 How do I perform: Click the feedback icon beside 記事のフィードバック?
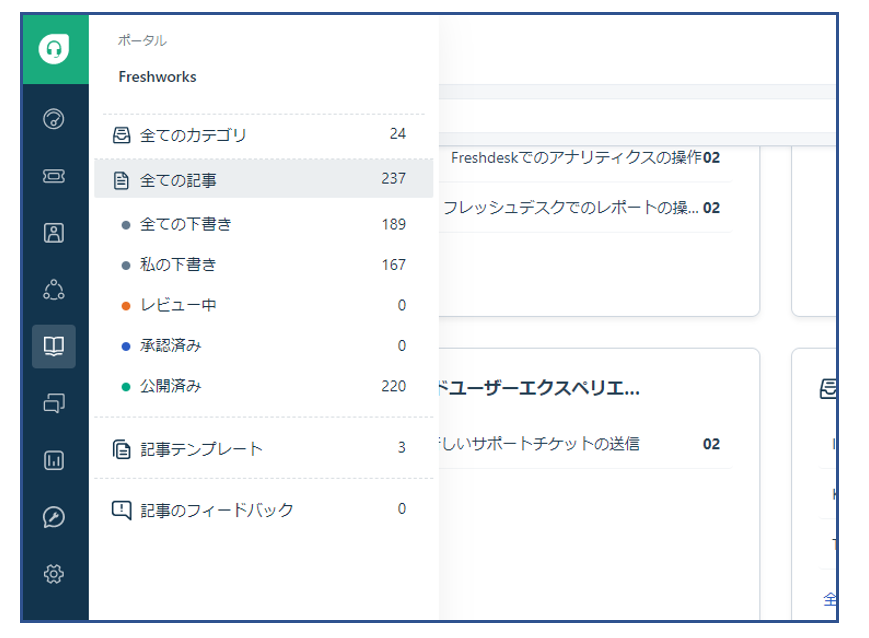tap(121, 510)
